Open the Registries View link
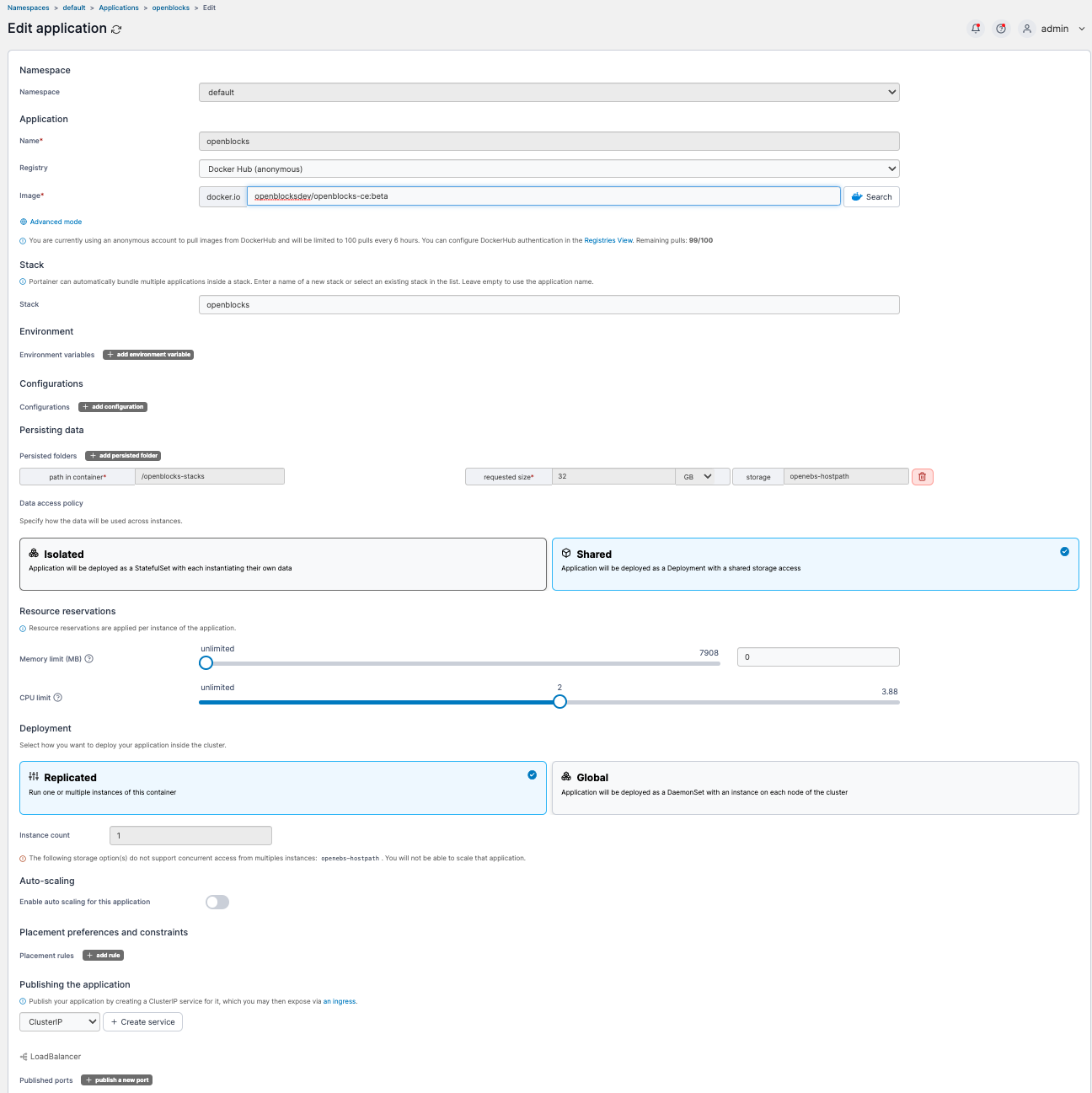The width and height of the screenshot is (1092, 1093). tap(608, 240)
